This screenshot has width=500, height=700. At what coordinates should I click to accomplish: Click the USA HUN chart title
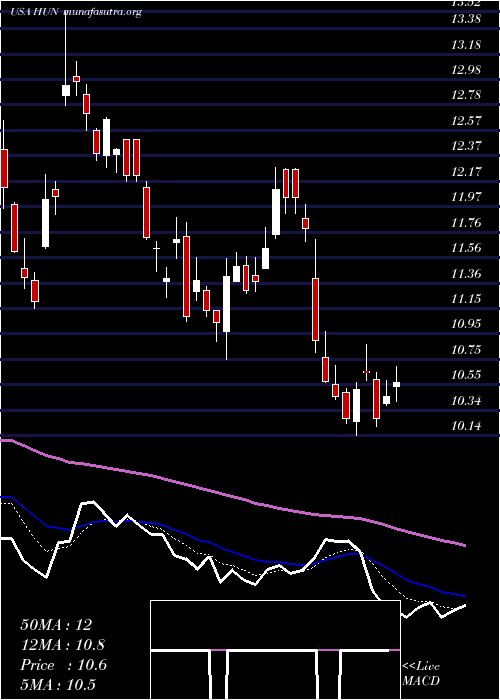point(35,12)
